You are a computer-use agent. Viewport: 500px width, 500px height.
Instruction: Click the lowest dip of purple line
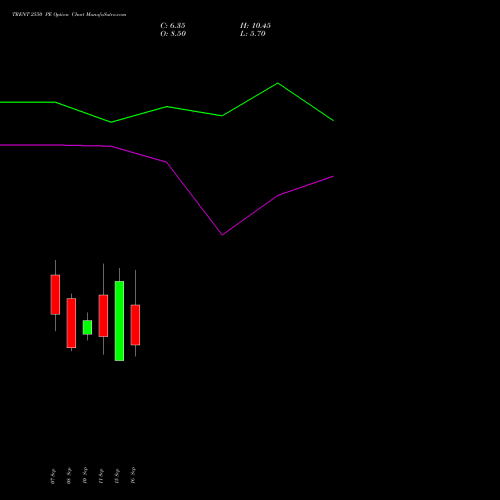222,235
